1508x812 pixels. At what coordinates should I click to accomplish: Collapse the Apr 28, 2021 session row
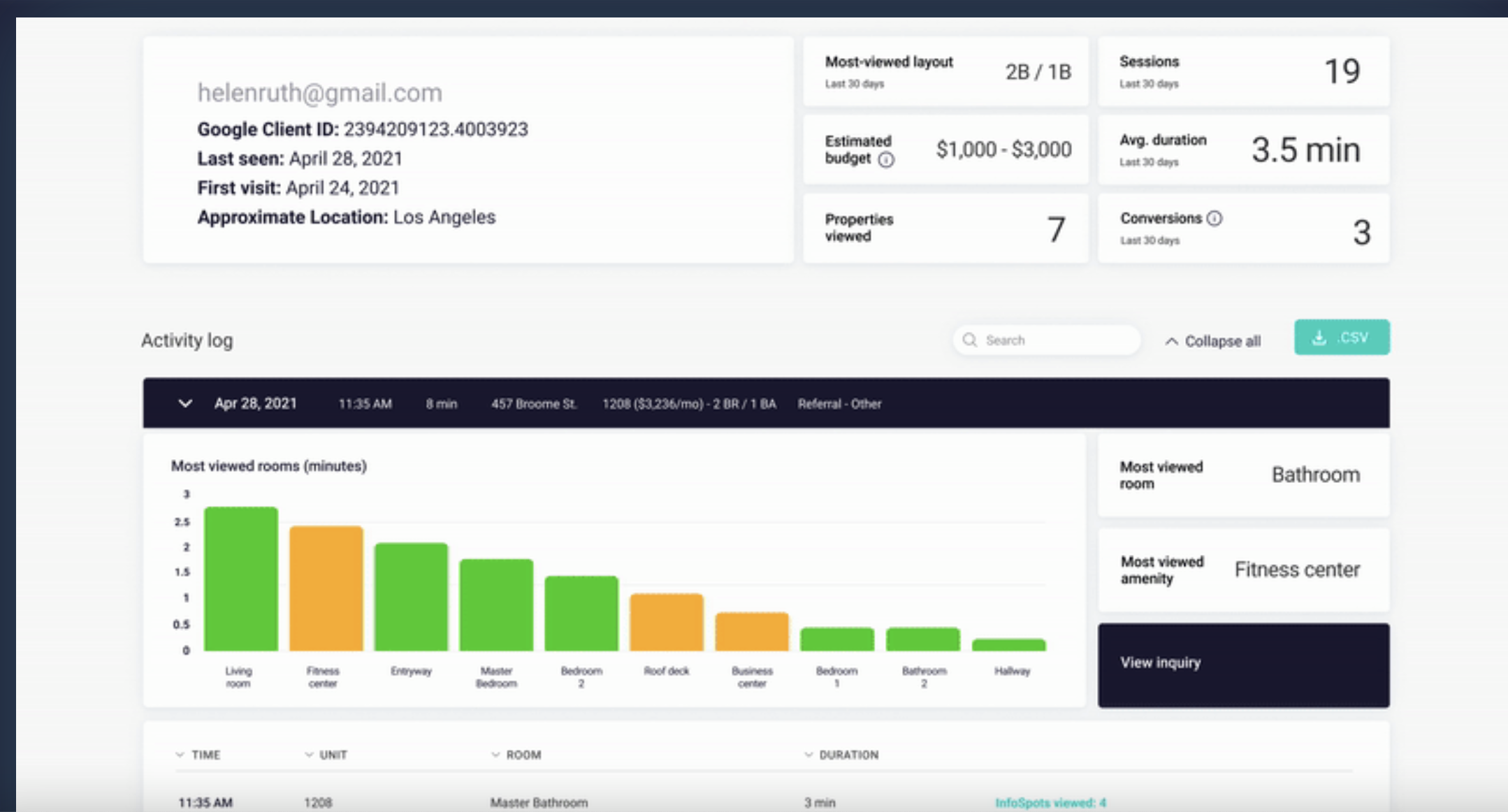pos(185,403)
